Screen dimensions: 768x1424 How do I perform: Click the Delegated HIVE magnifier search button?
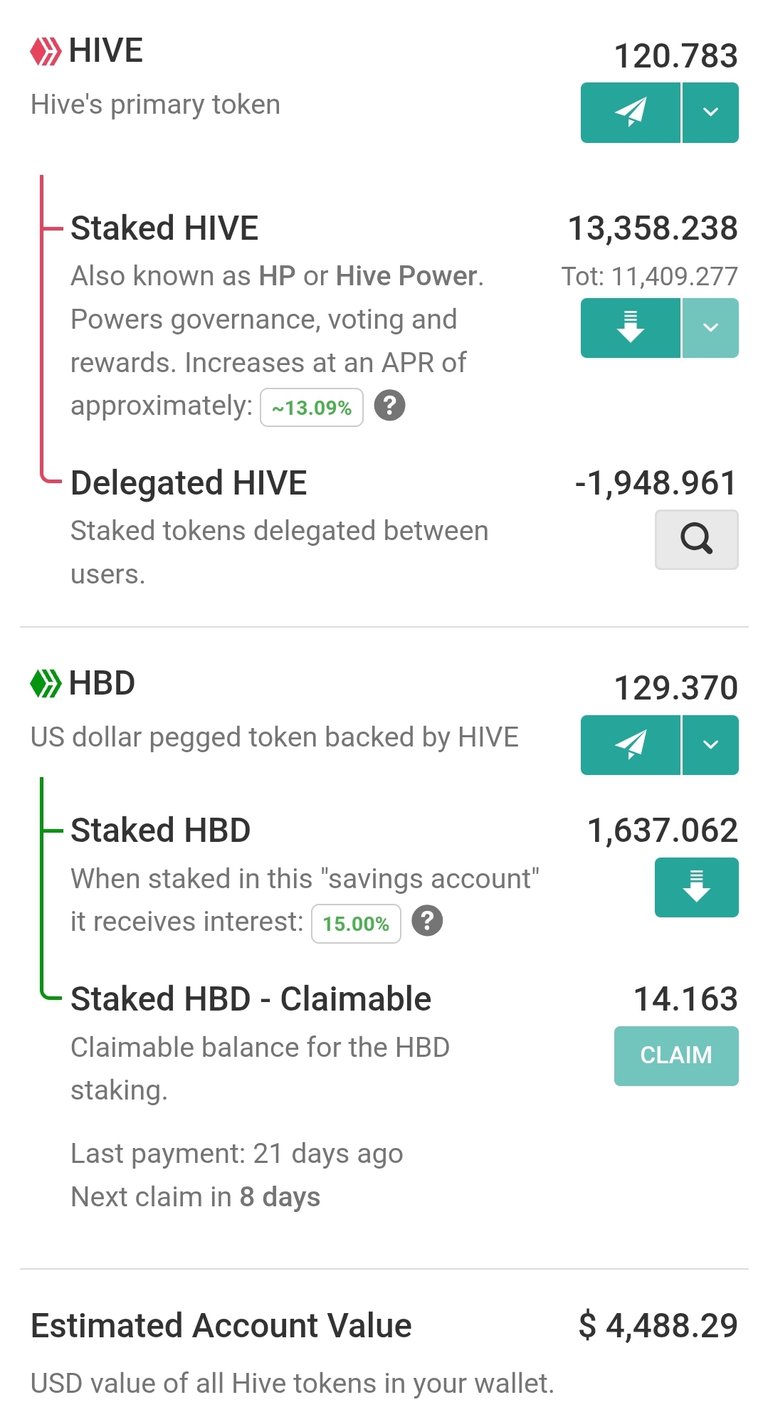(697, 540)
